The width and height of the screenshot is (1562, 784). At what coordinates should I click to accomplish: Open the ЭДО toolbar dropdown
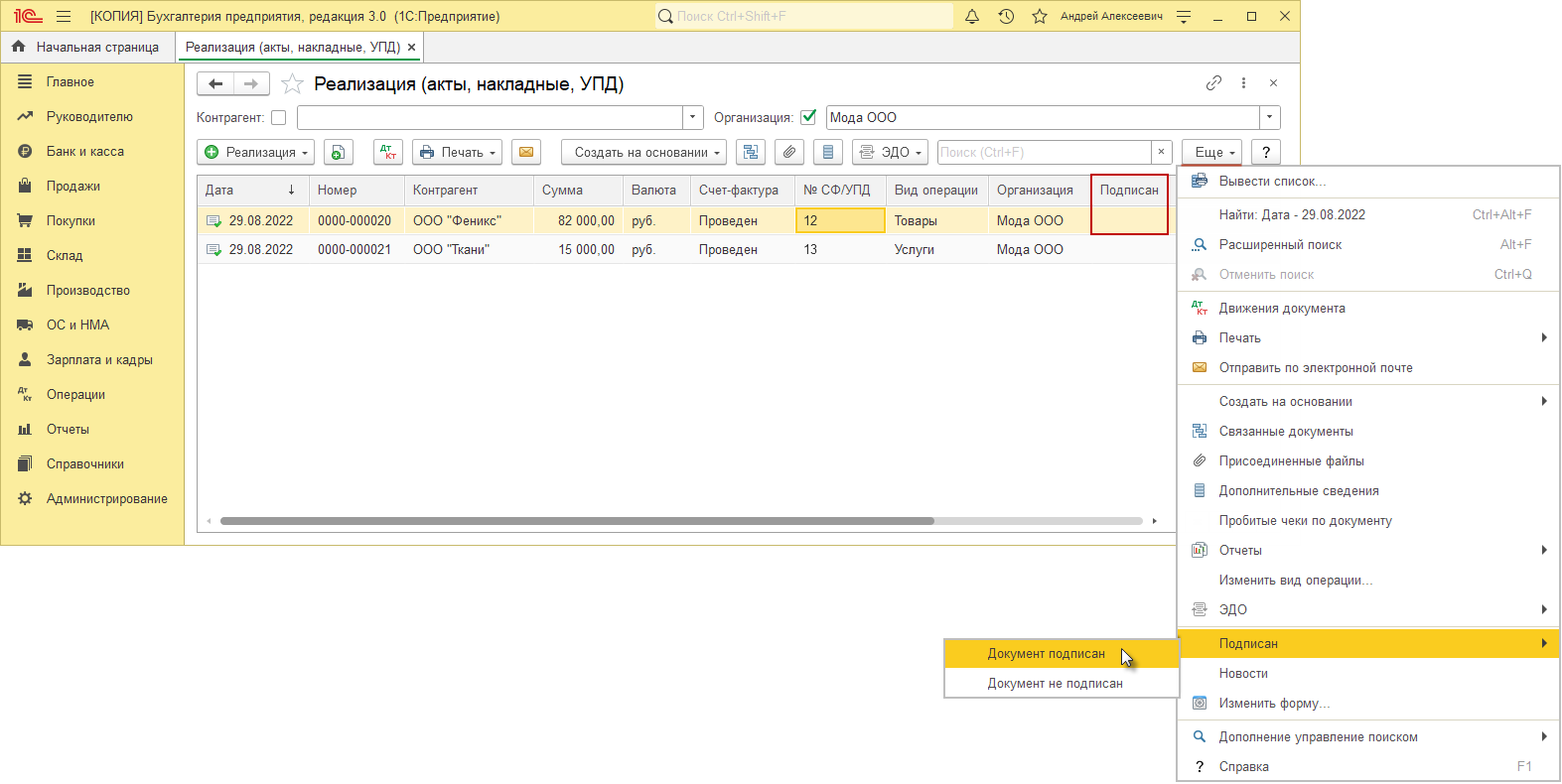[x=891, y=152]
